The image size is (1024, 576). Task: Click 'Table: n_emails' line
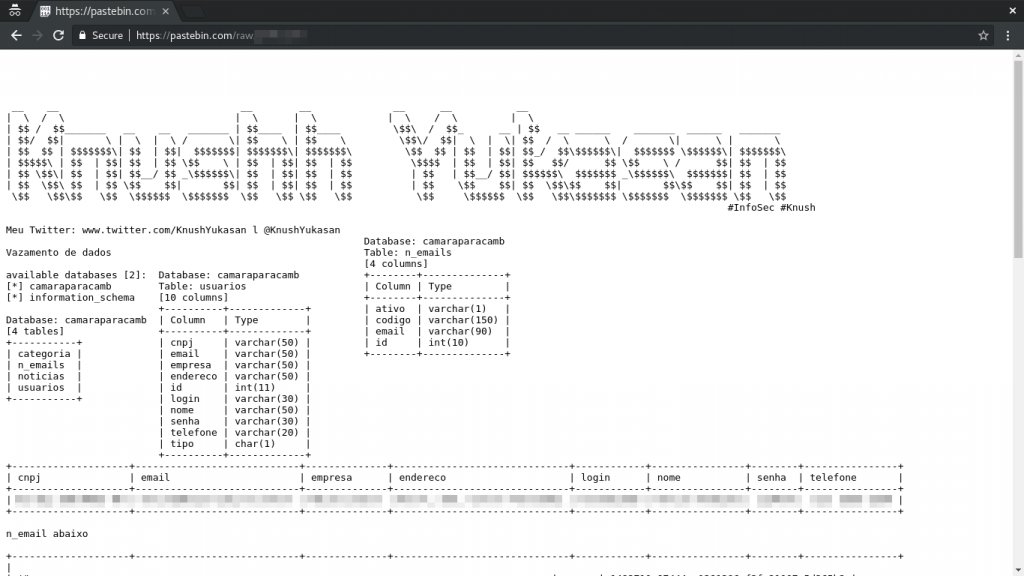408,252
